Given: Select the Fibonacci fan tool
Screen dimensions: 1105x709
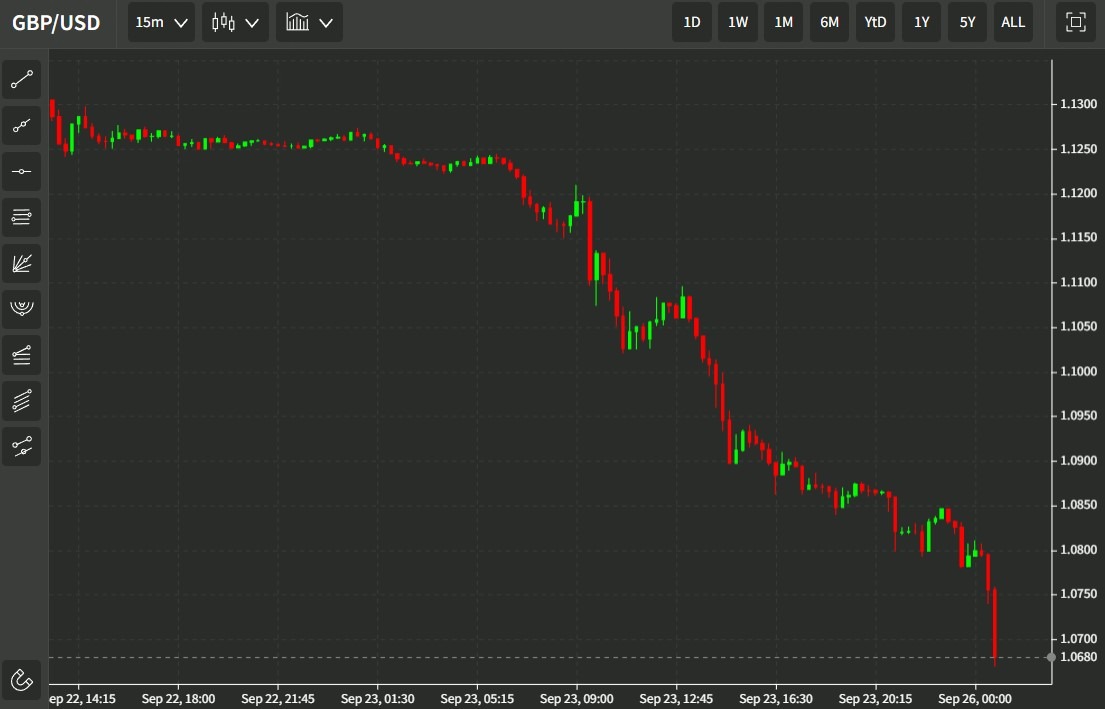Looking at the screenshot, I should tap(21, 264).
